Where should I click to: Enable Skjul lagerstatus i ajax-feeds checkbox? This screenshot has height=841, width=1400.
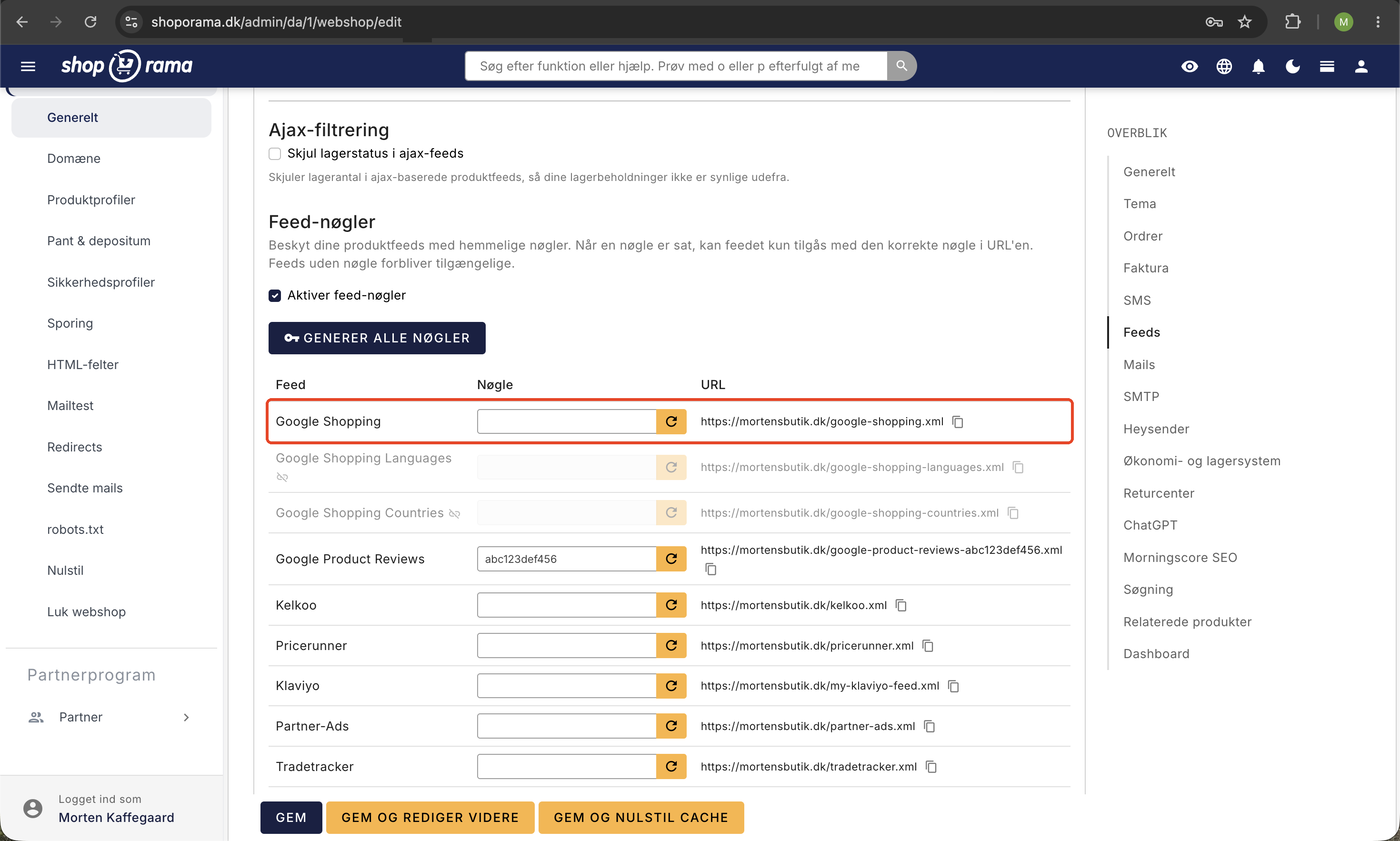[x=275, y=154]
